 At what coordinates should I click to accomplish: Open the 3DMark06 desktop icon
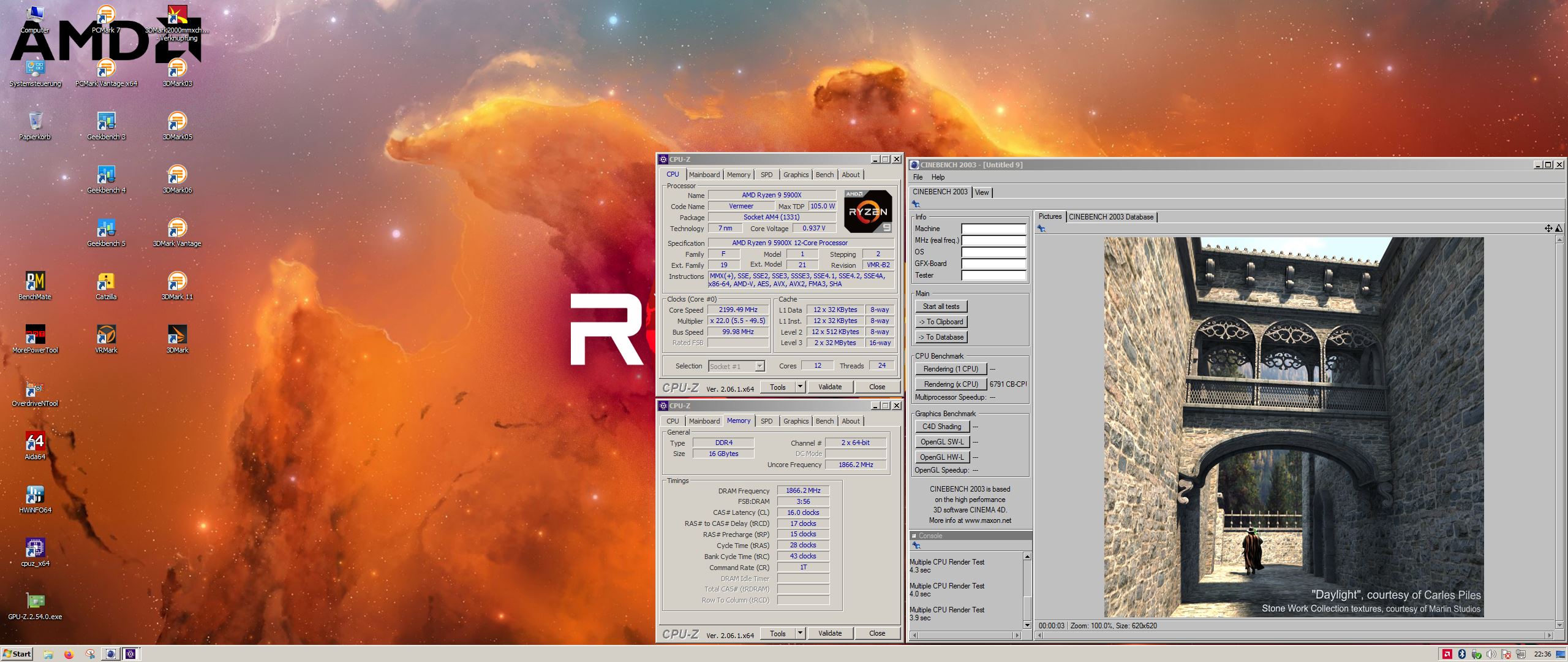coord(177,179)
